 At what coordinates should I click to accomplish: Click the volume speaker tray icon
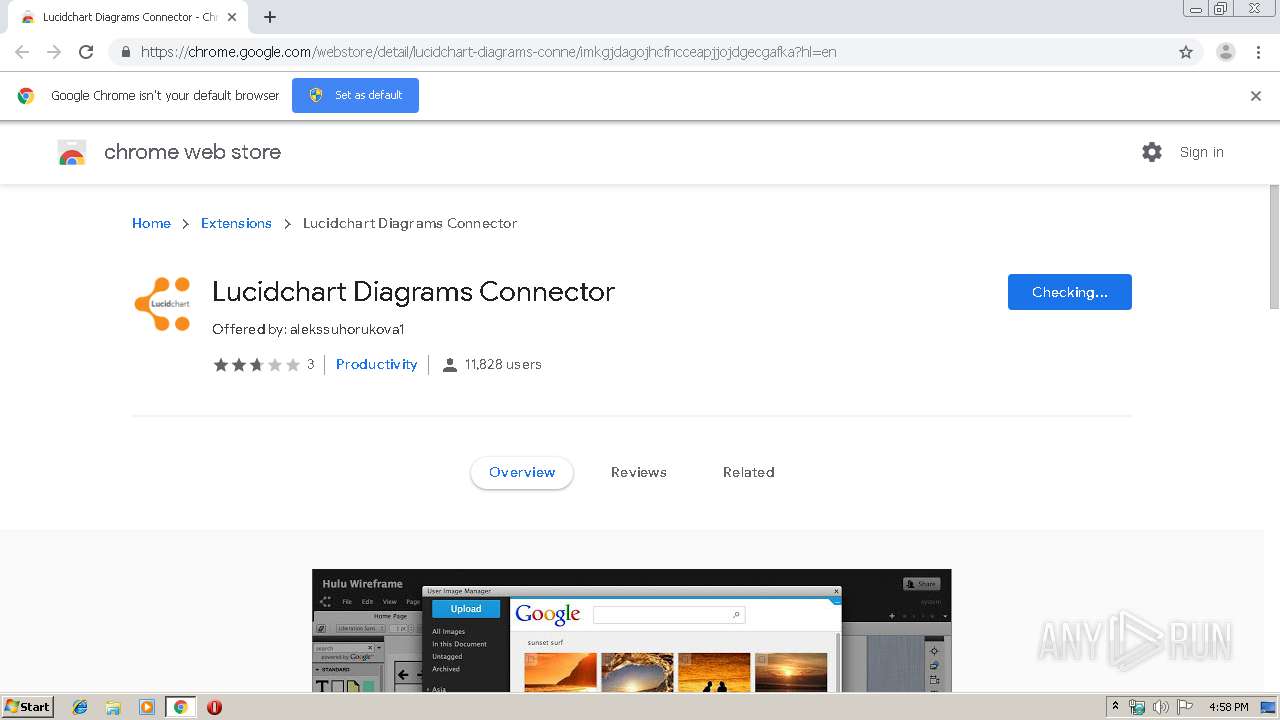tap(1161, 707)
